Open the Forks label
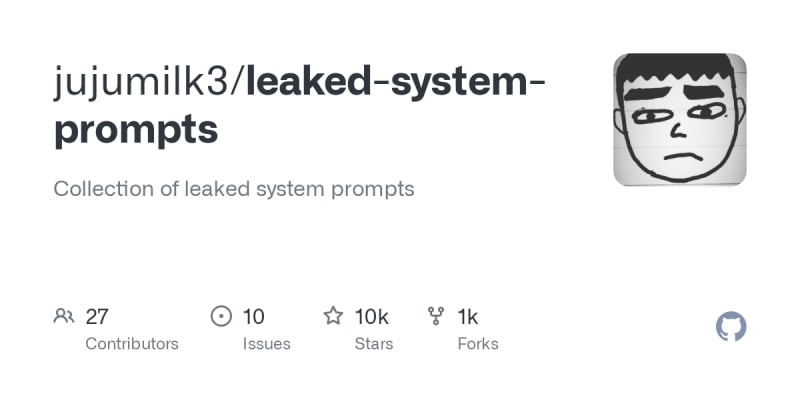Viewport: 800px width, 400px height. [478, 343]
